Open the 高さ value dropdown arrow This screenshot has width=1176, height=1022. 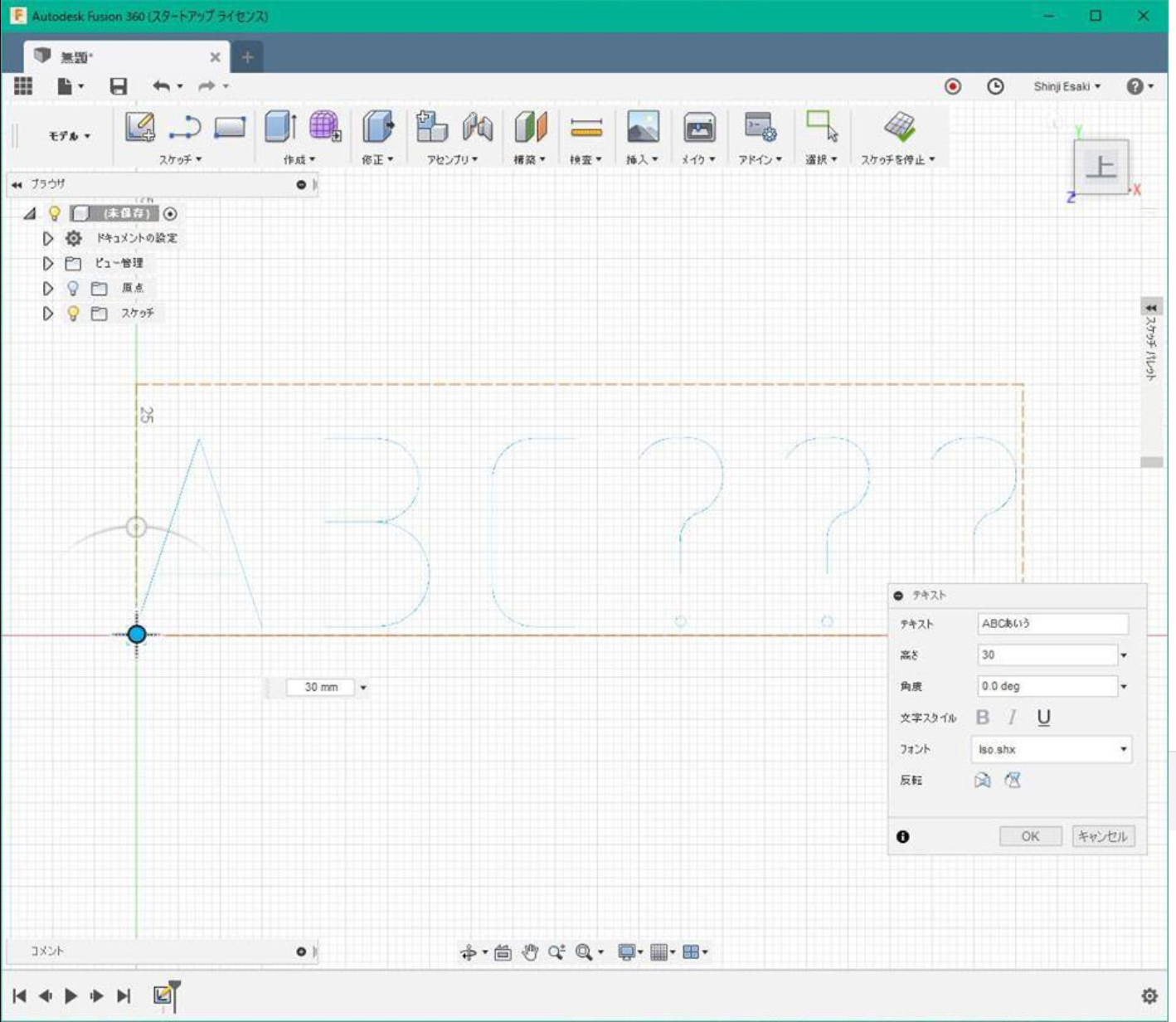click(x=1124, y=655)
